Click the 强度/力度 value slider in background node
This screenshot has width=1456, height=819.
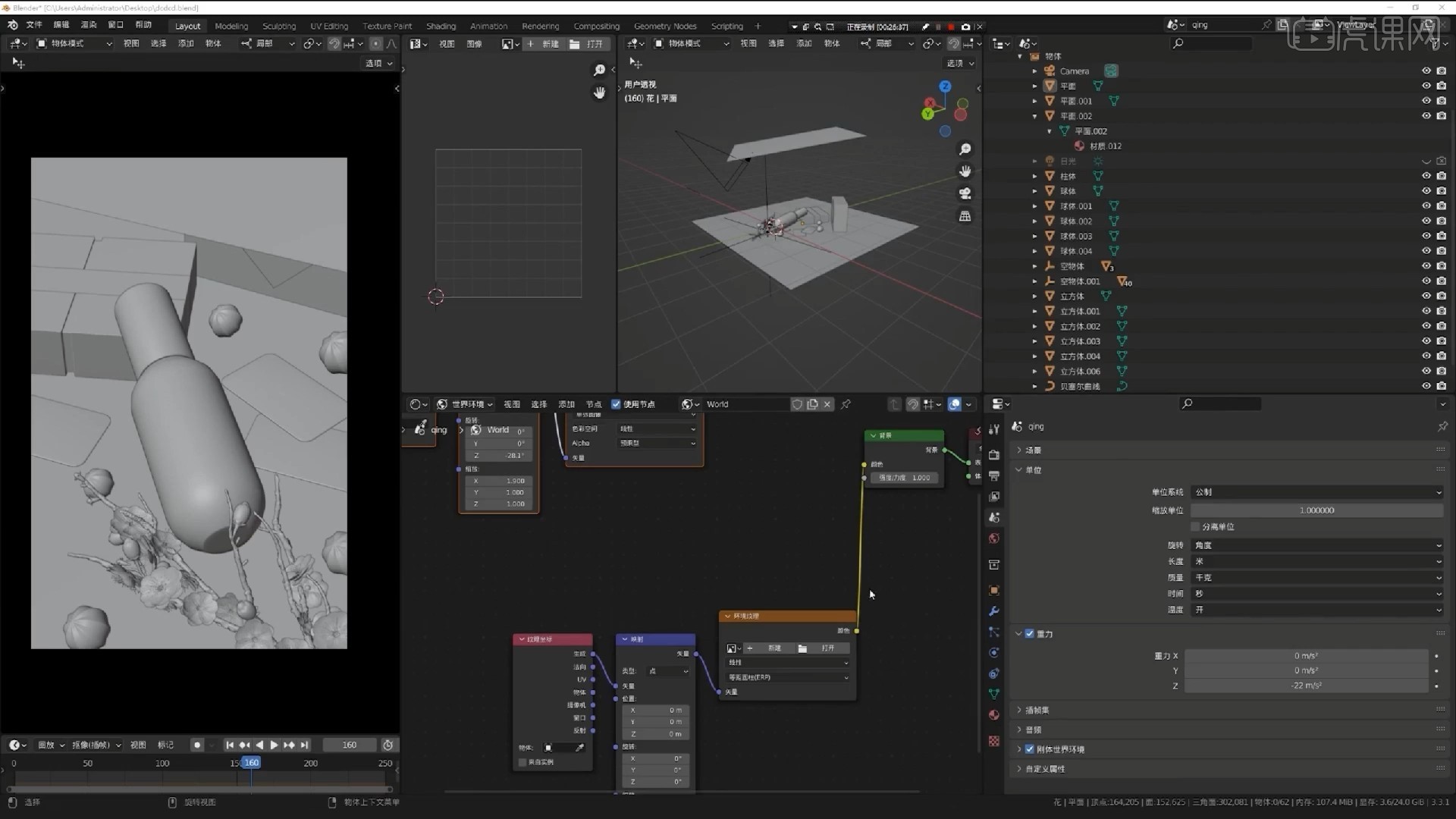point(904,478)
